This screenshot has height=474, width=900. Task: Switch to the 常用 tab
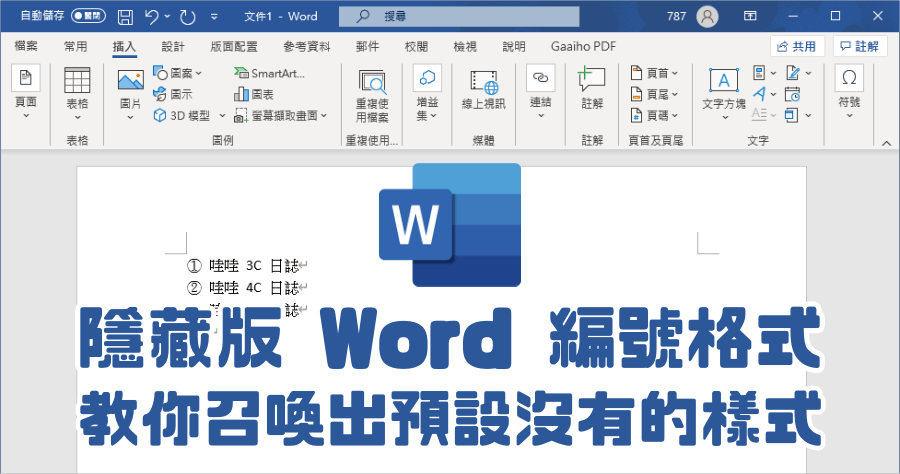tap(76, 46)
